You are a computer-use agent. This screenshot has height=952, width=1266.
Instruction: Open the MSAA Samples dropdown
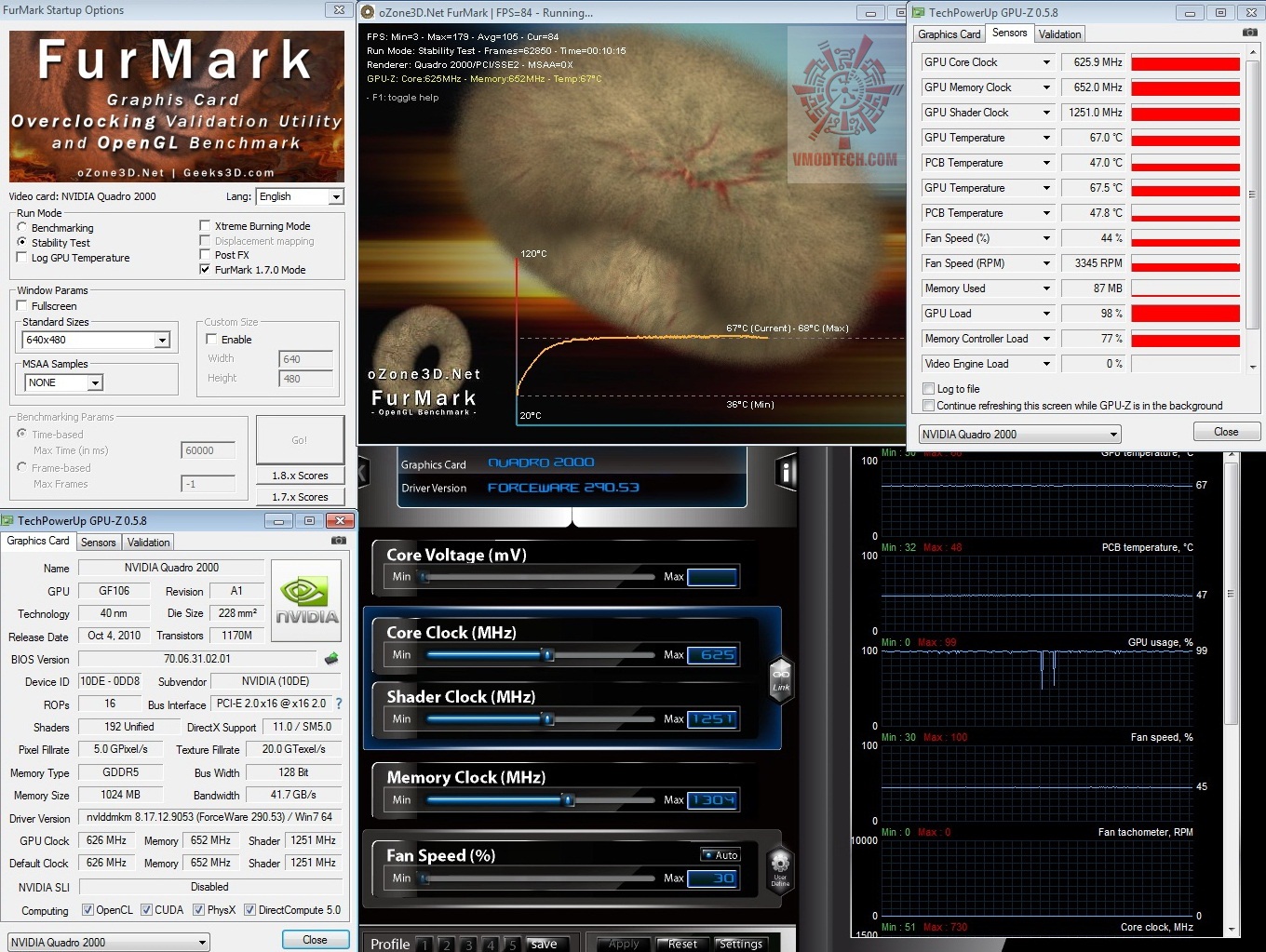tap(95, 382)
